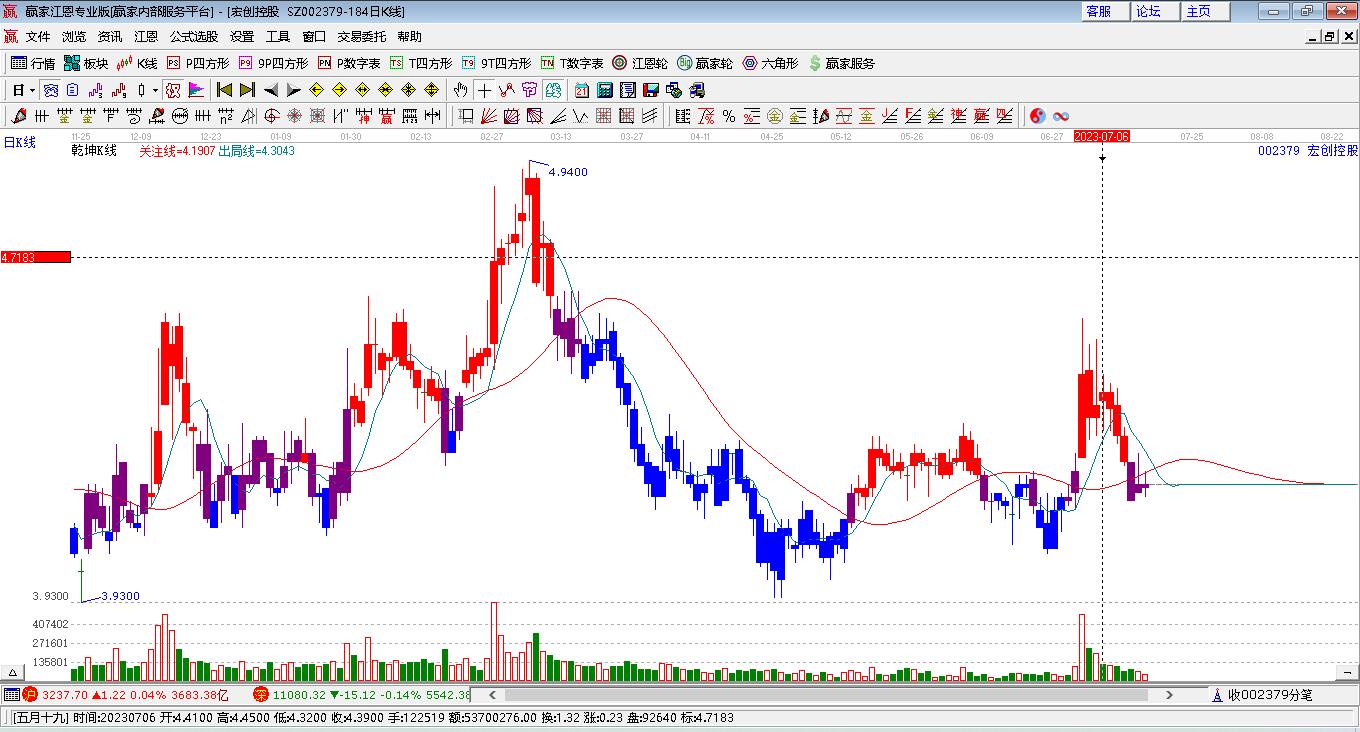1360x732 pixels.
Task: Expand the 日 period dropdown arrow
Action: pos(32,90)
